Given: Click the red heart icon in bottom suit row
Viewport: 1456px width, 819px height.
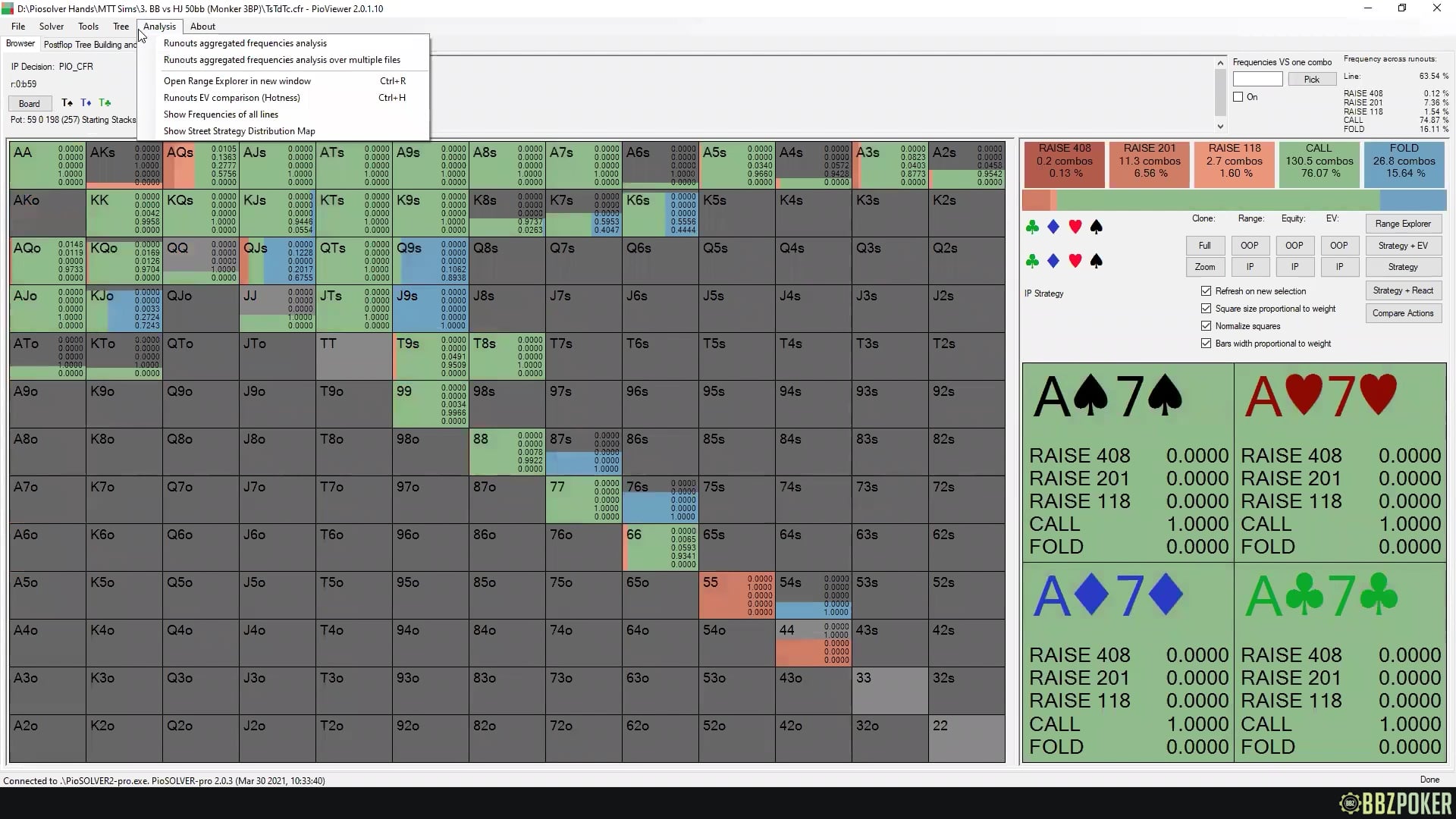Looking at the screenshot, I should click(x=1075, y=261).
